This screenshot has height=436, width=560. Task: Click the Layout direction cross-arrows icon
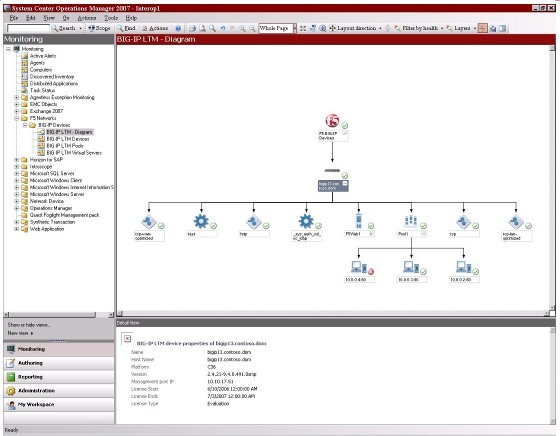pos(332,28)
